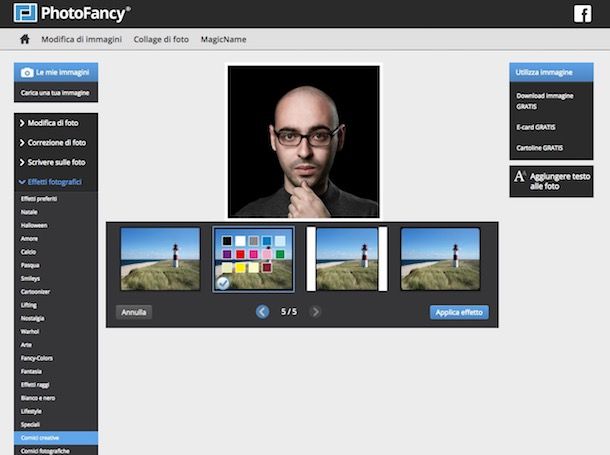Click the Applica effetto button
This screenshot has height=455, width=610.
[459, 312]
